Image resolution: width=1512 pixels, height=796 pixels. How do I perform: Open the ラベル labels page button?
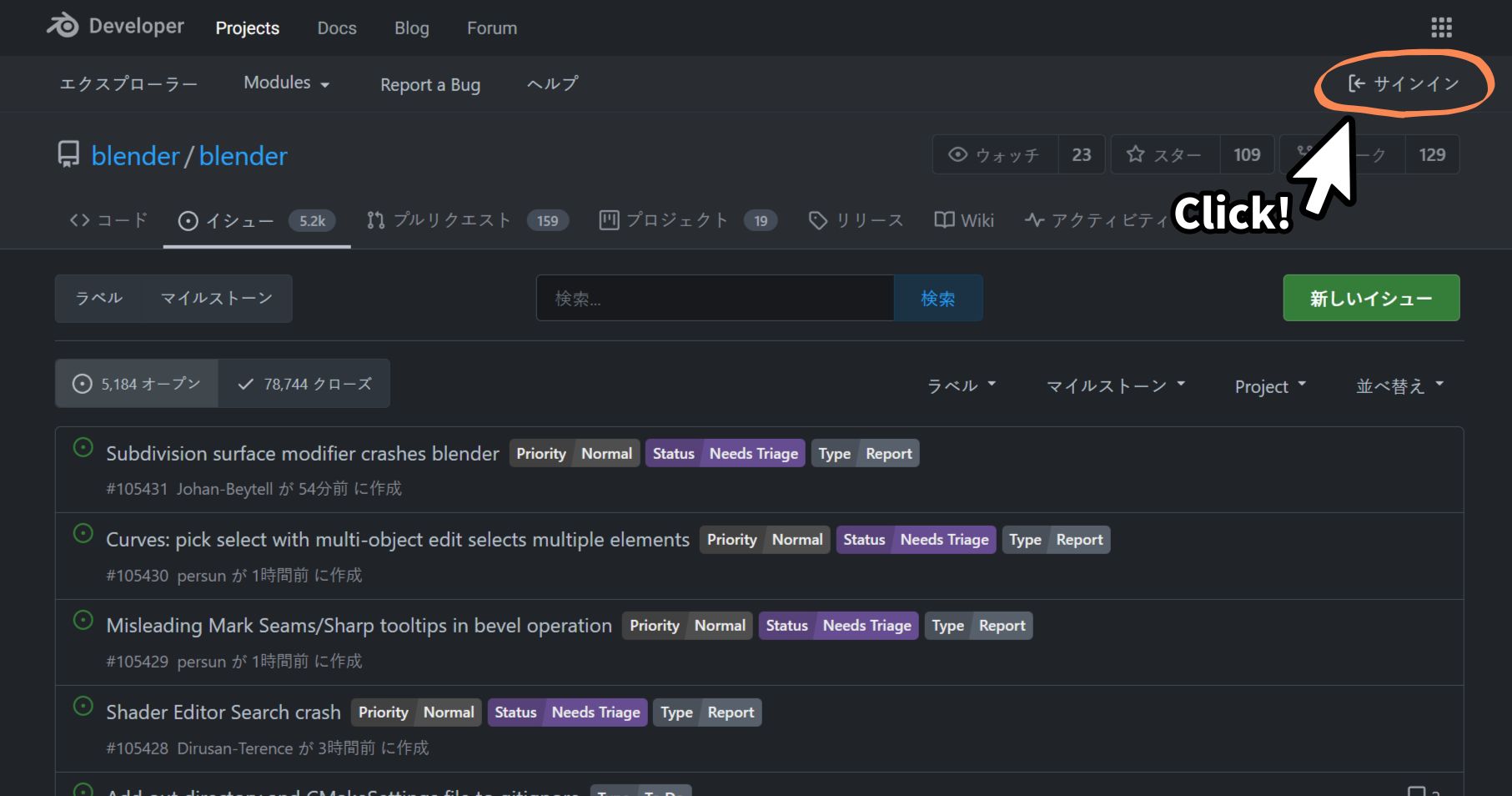(x=99, y=298)
